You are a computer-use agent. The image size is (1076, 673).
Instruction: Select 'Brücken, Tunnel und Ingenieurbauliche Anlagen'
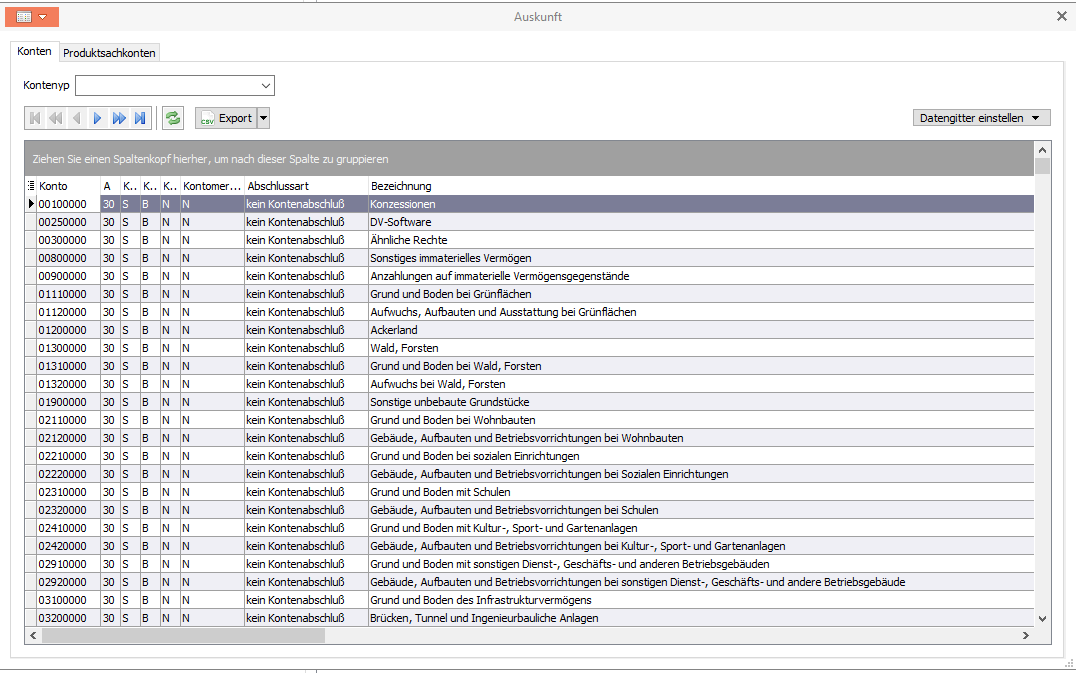click(529, 618)
